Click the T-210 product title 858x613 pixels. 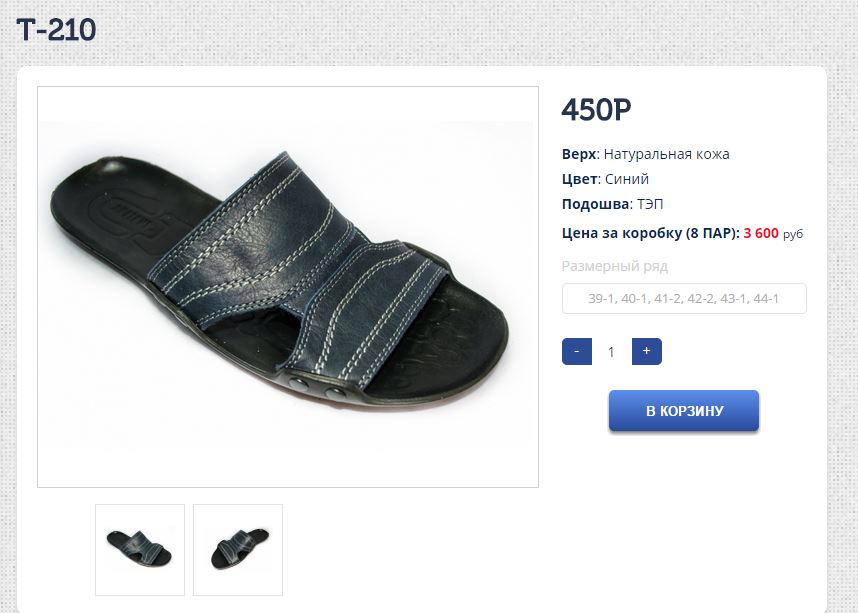coord(56,31)
